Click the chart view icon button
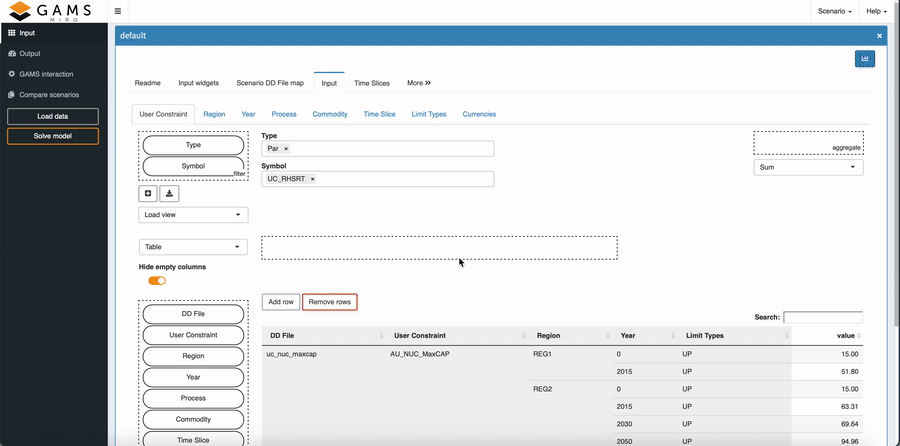Viewport: 900px width, 446px height. click(x=864, y=59)
